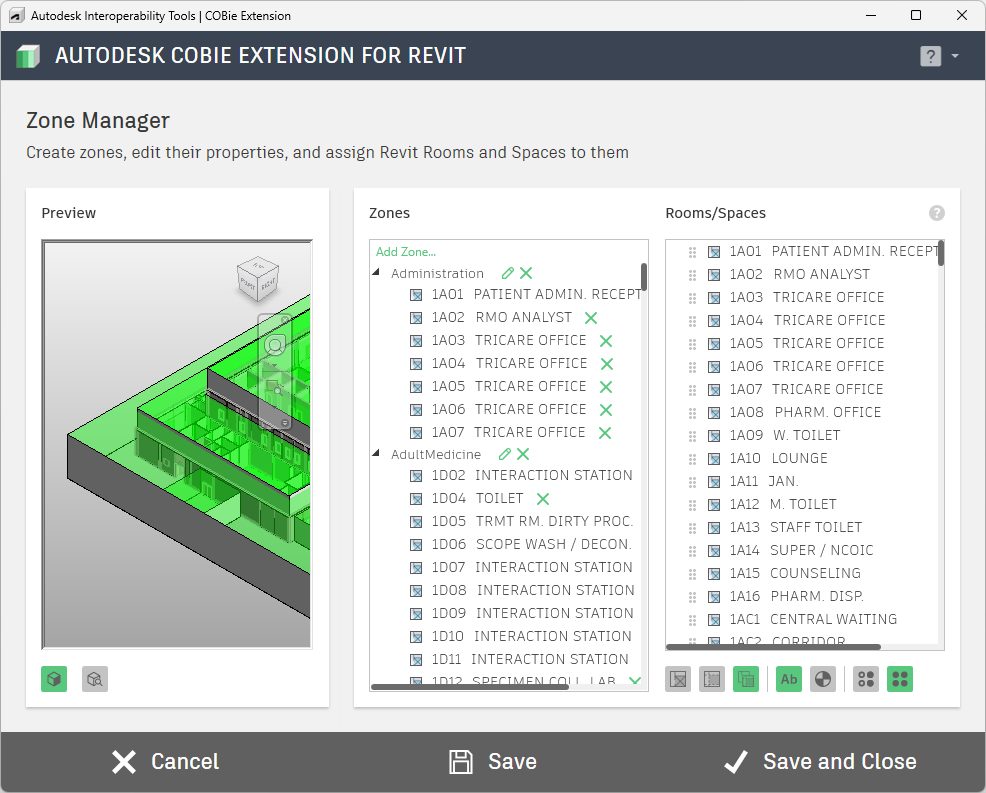Toggle the spaces-only filter button
The width and height of the screenshot is (986, 793).
click(712, 679)
